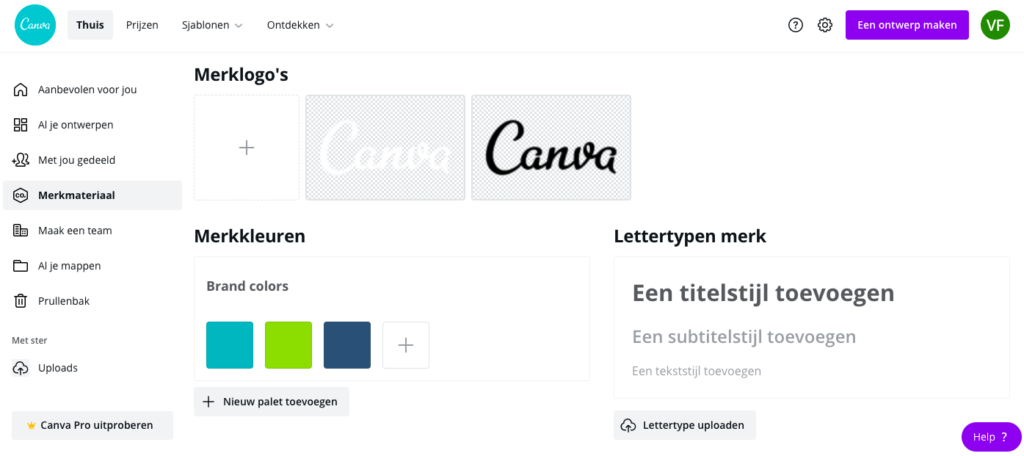Viewport: 1024px width, 456px height.
Task: Click the Canva logo in header
Action: click(35, 25)
